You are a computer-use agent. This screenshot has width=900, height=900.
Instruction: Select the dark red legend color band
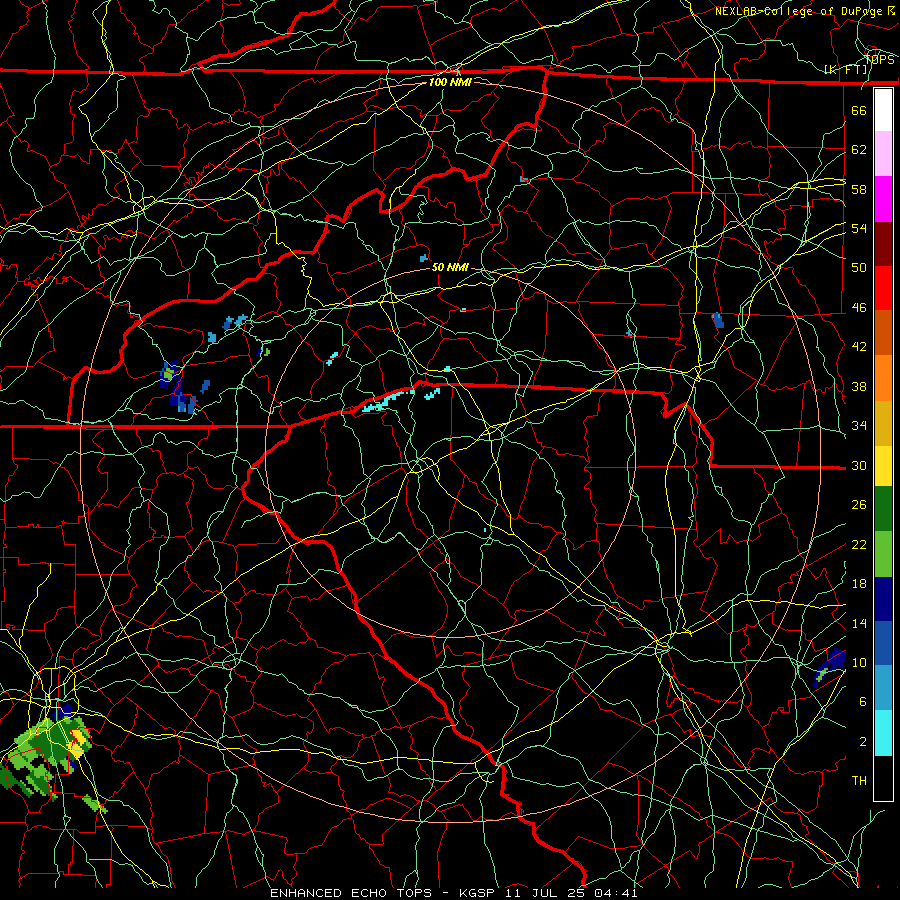pyautogui.click(x=883, y=245)
